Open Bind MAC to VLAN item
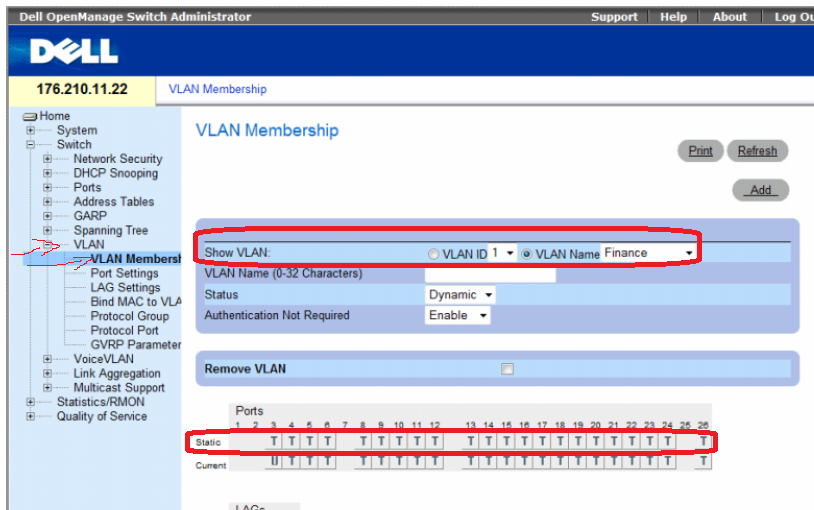This screenshot has width=814, height=510. (135, 302)
